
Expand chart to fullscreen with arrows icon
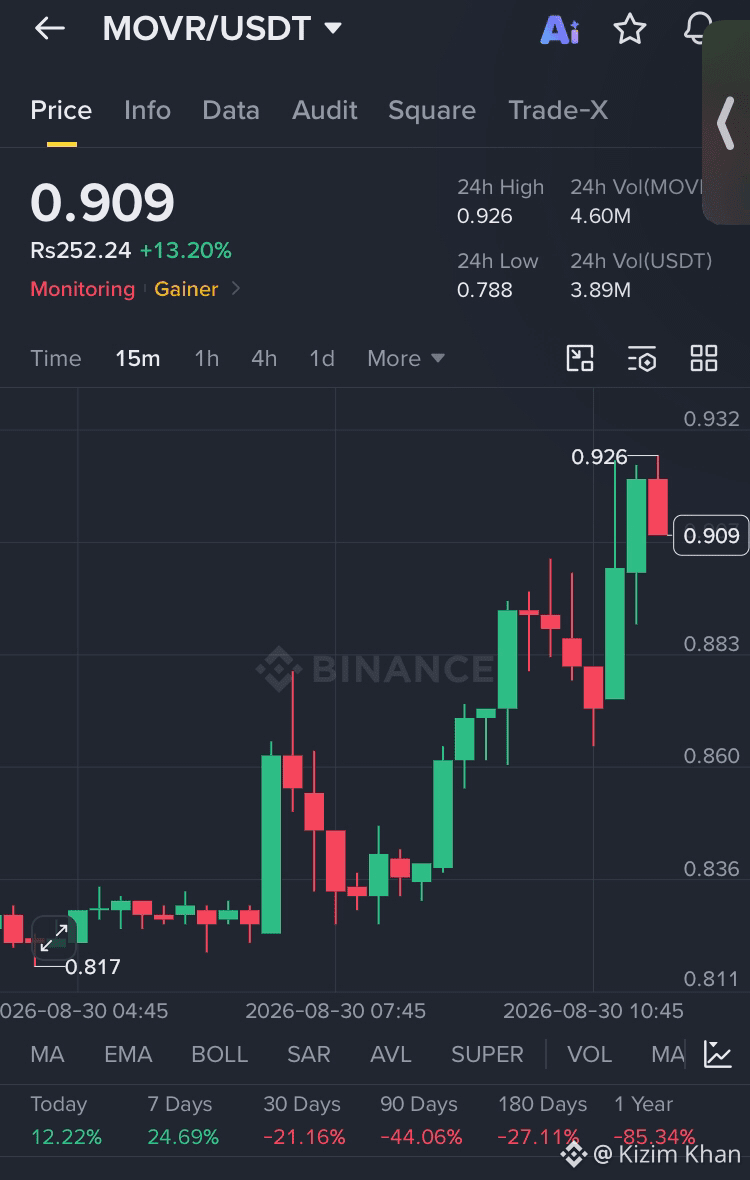[54, 938]
